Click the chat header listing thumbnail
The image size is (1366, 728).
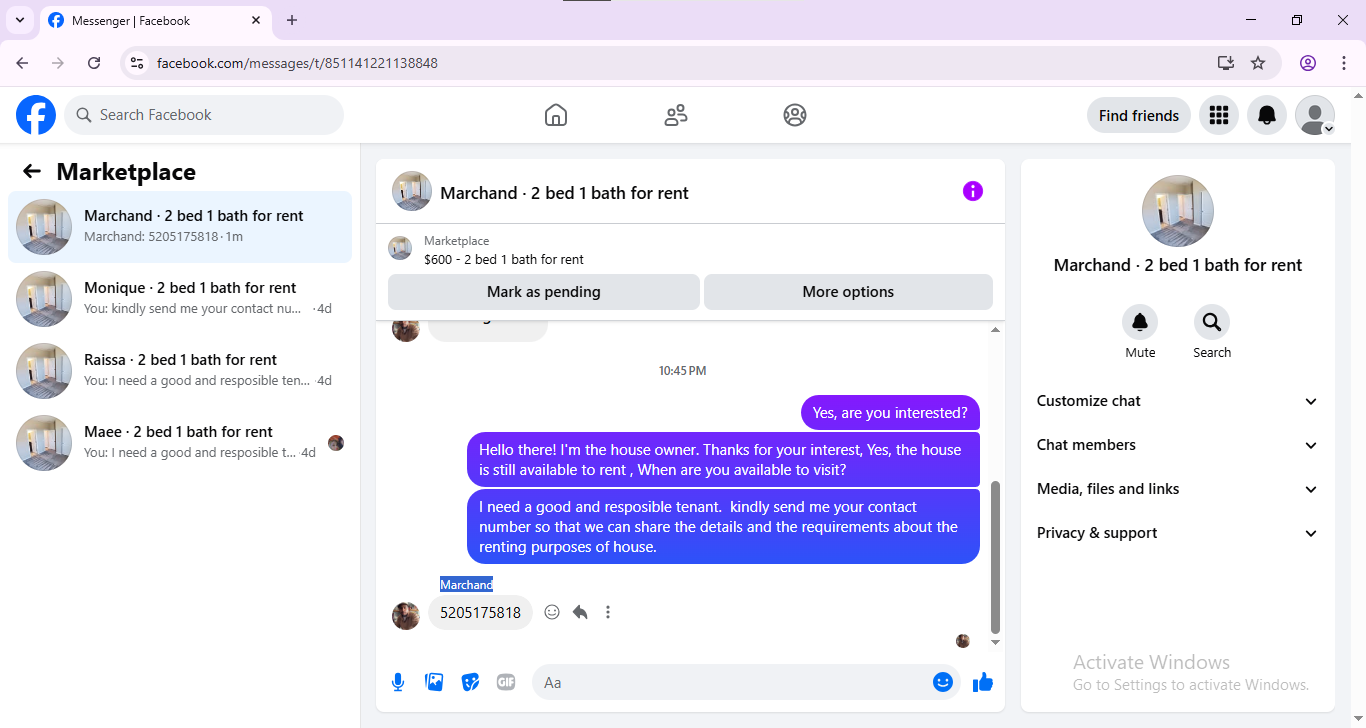coord(412,191)
